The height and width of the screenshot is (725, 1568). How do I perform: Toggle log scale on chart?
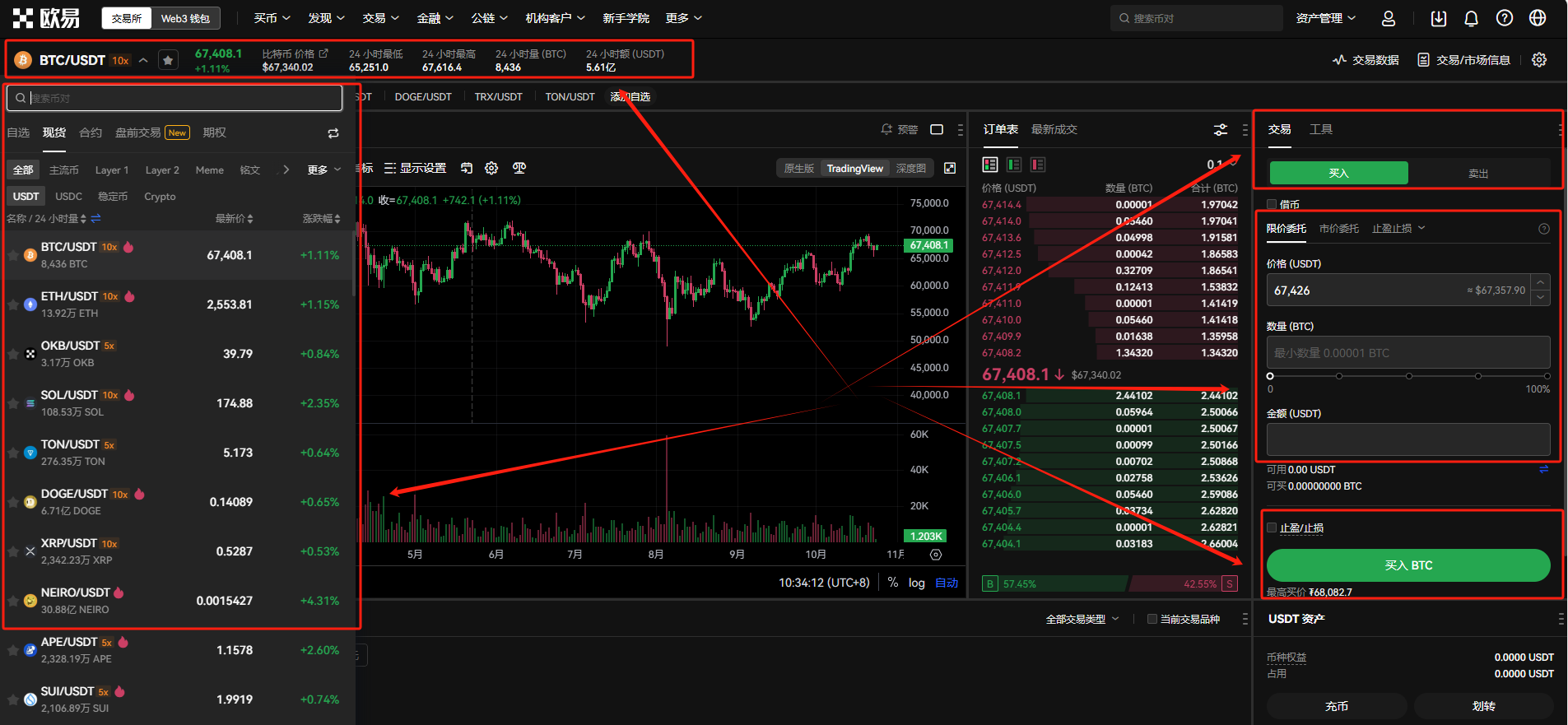(916, 583)
